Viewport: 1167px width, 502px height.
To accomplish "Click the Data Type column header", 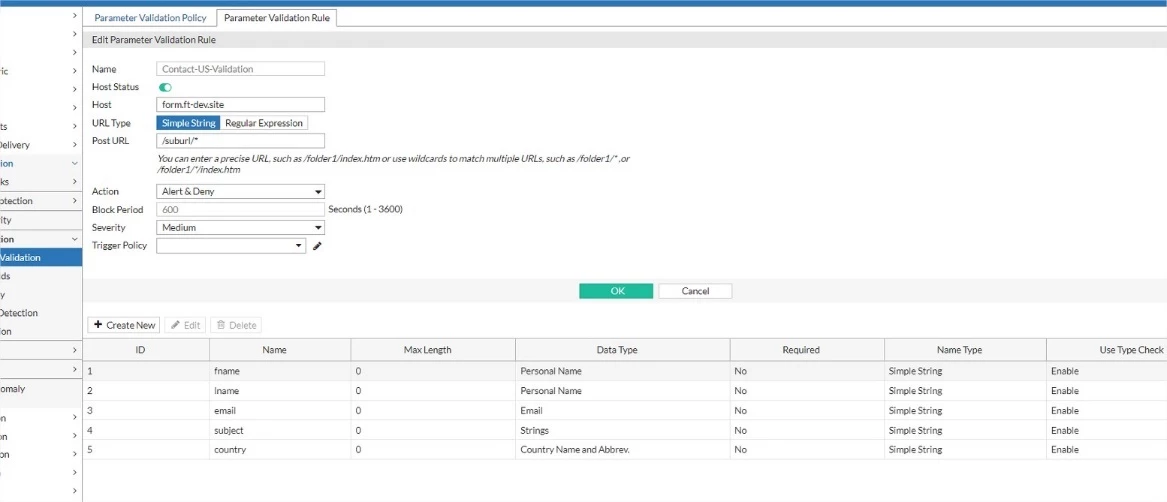I will (x=622, y=350).
